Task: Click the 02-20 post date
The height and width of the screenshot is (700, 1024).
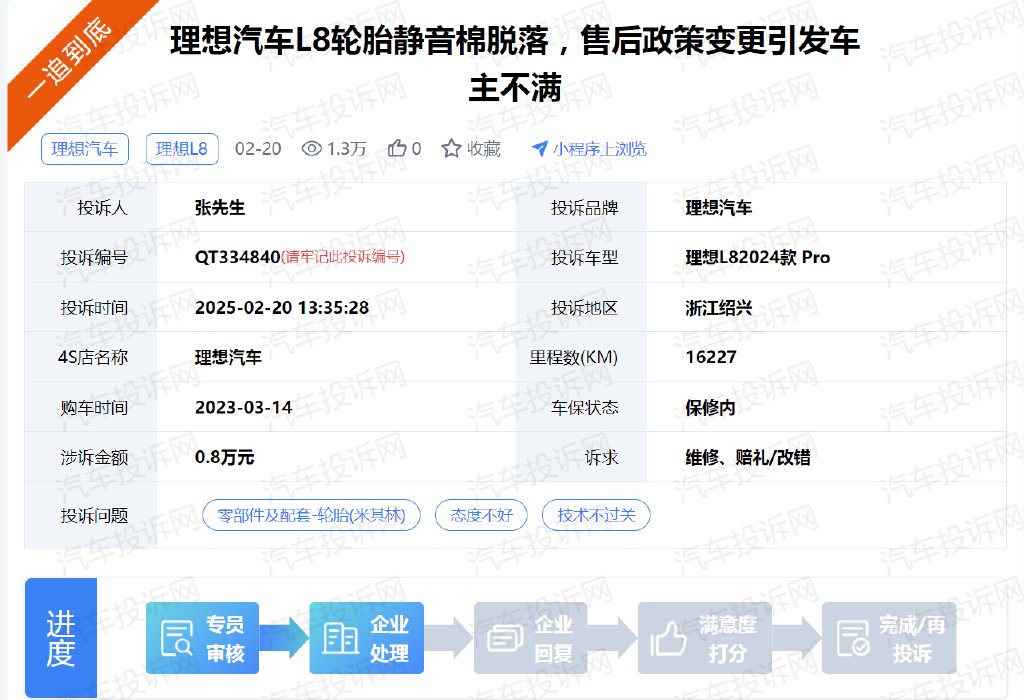Action: click(258, 149)
